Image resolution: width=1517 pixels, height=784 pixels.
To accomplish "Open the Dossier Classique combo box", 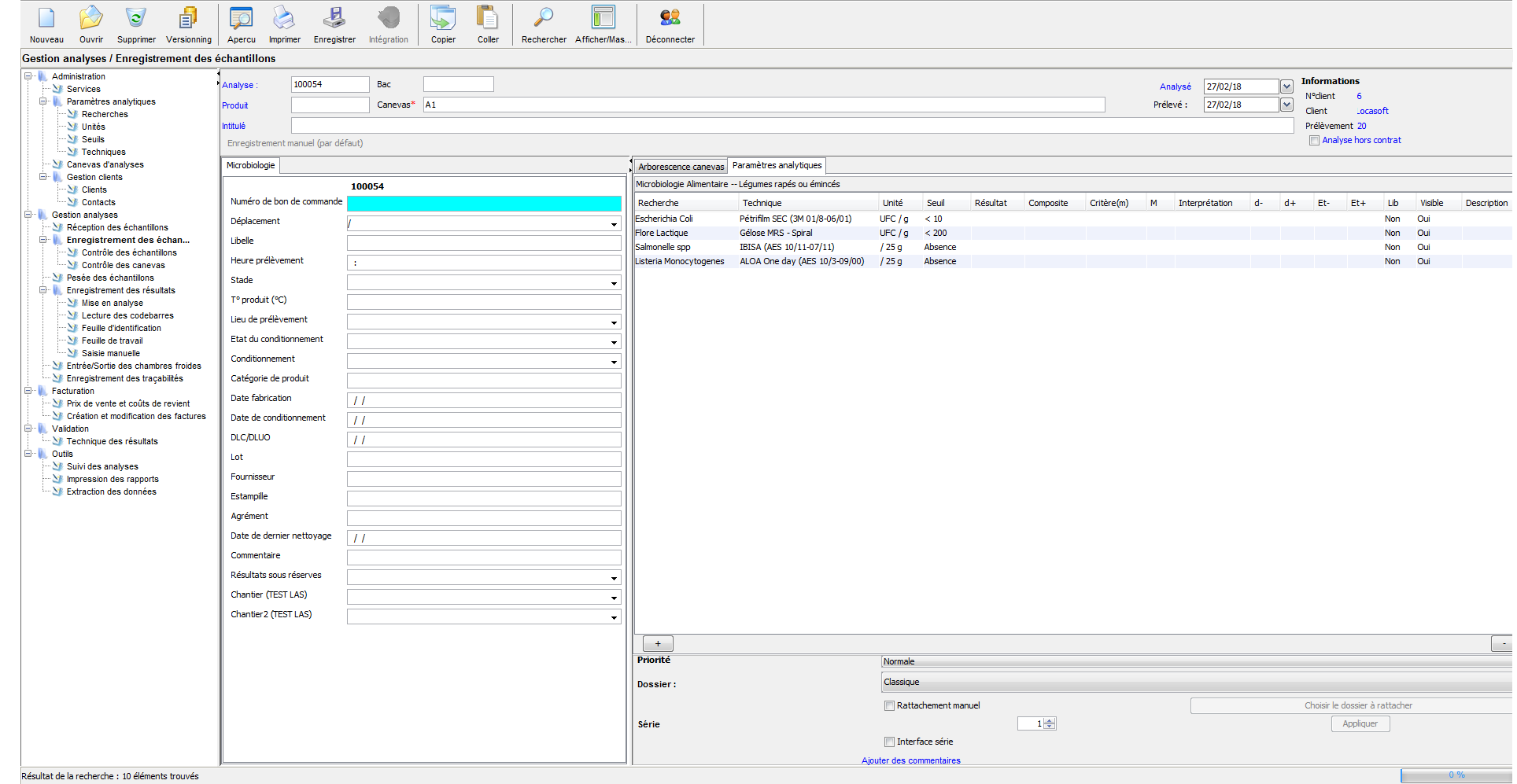I will (x=1196, y=682).
